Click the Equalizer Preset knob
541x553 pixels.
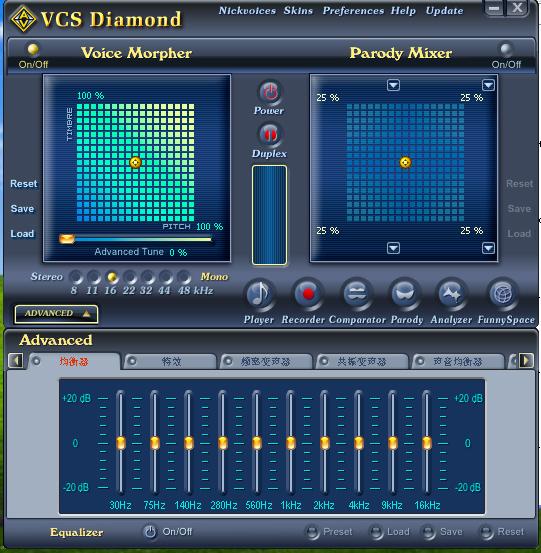pos(312,532)
